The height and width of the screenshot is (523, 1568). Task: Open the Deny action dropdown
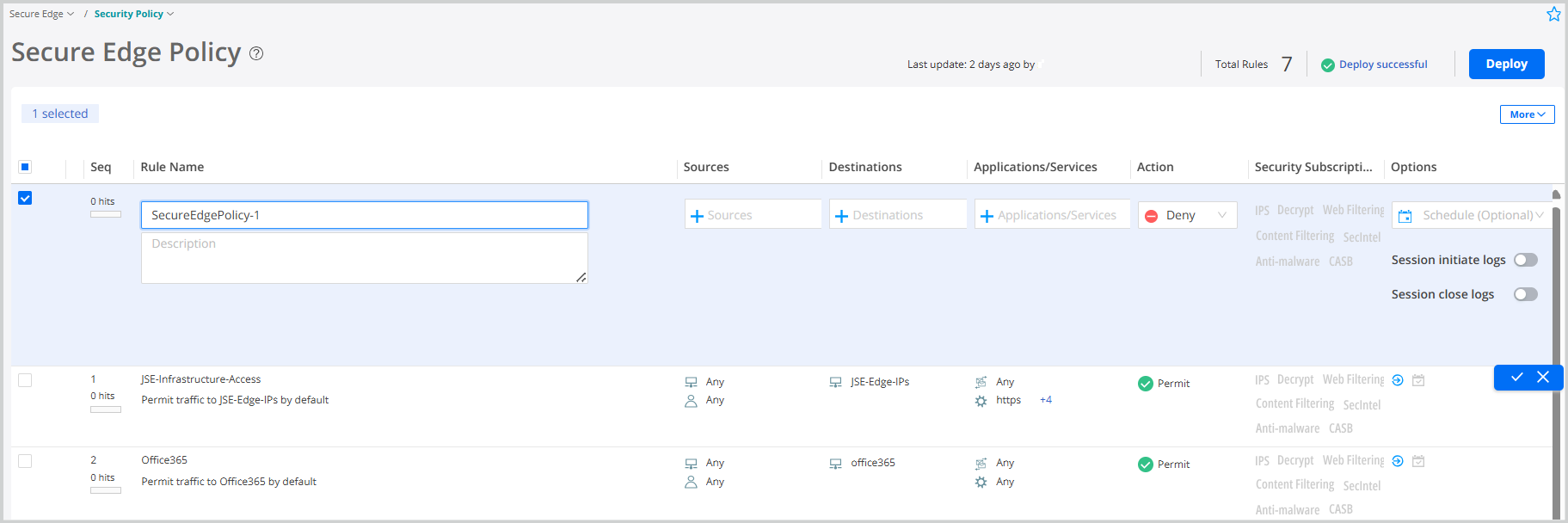[1187, 215]
